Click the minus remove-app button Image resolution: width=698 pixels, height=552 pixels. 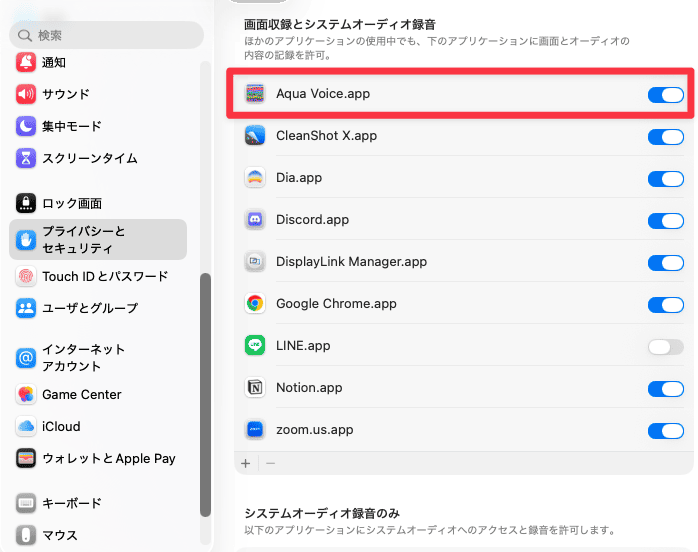pyautogui.click(x=270, y=463)
